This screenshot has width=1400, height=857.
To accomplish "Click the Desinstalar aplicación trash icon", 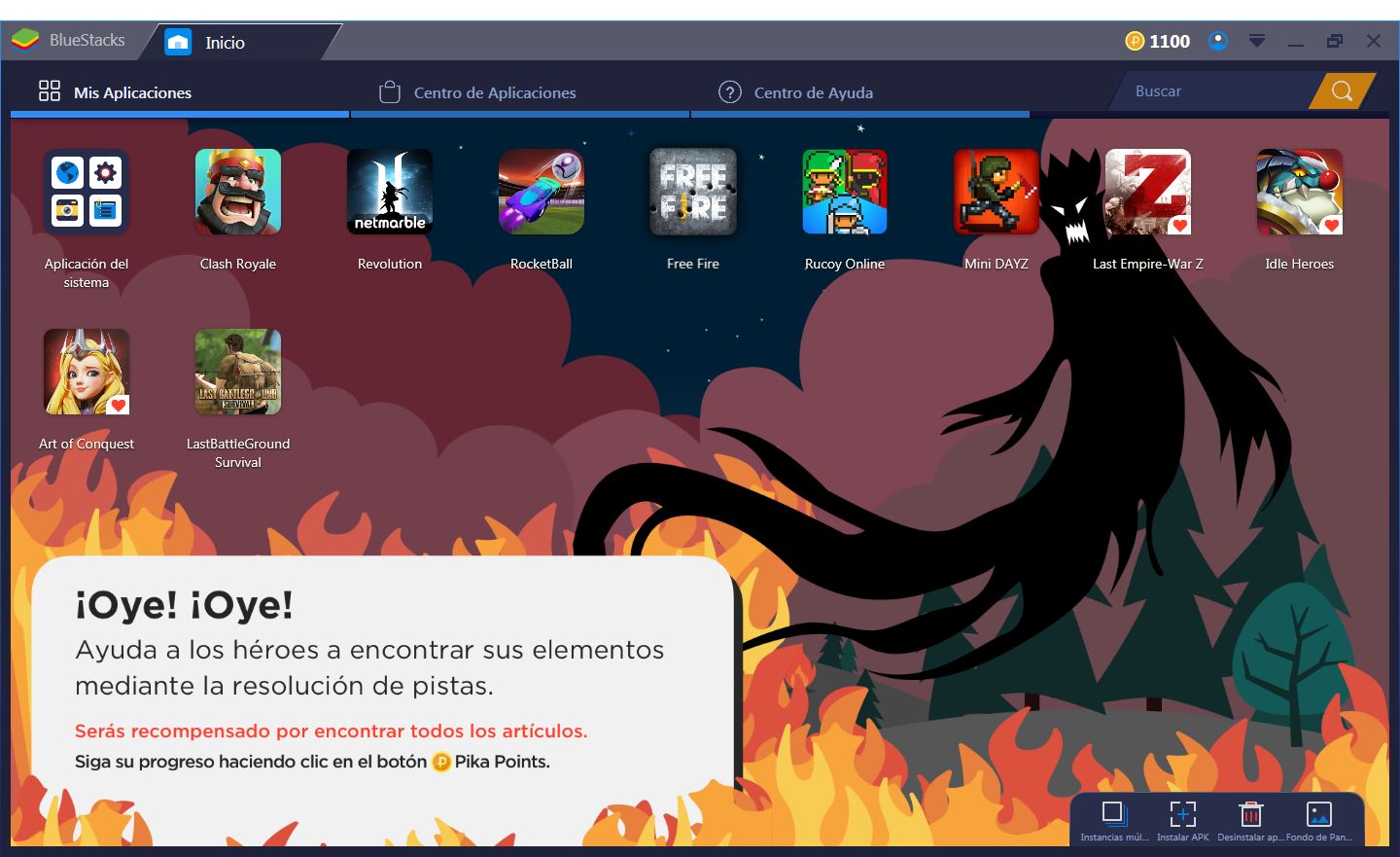I will point(1250,813).
